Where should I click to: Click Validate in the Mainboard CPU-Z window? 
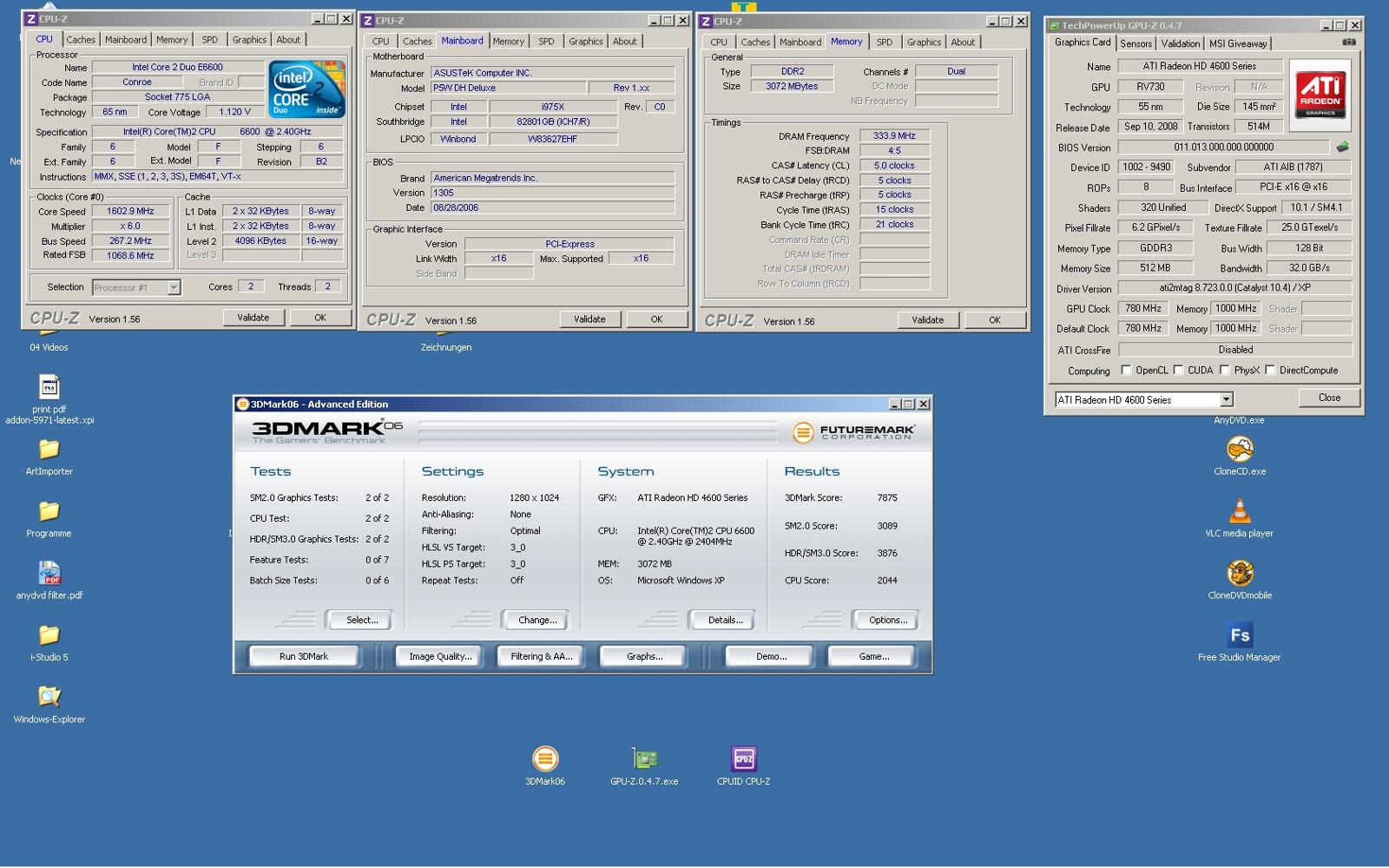(589, 319)
